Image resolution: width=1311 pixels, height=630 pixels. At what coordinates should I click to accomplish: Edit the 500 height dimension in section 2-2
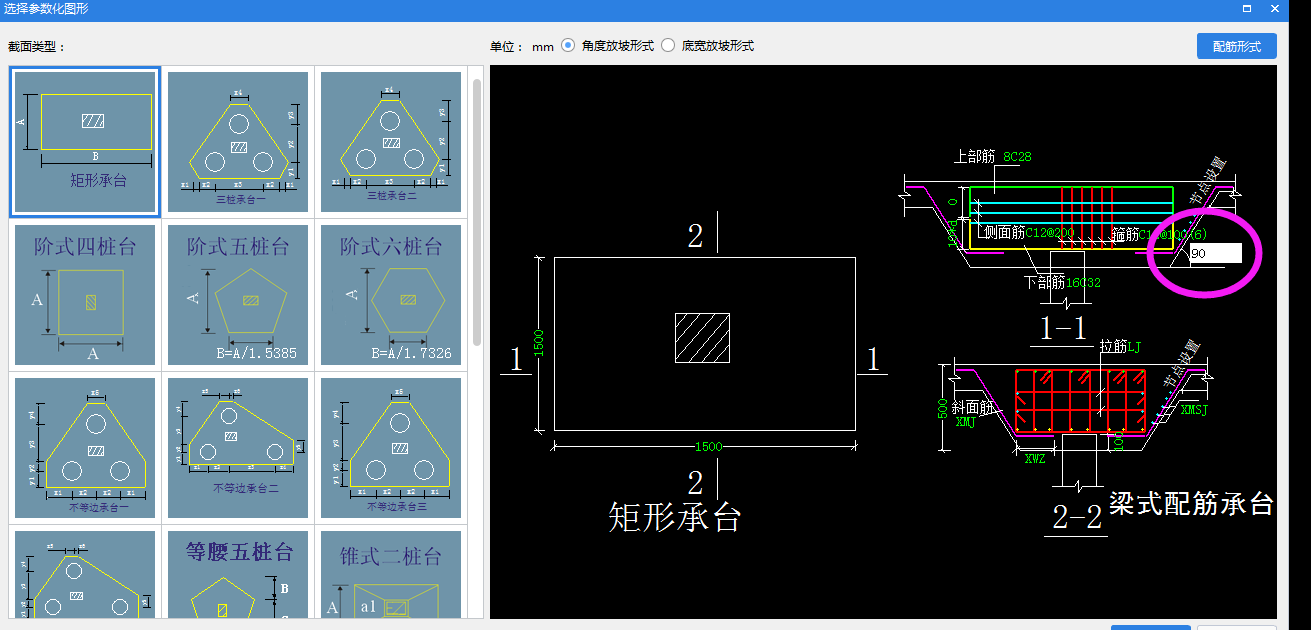point(945,409)
